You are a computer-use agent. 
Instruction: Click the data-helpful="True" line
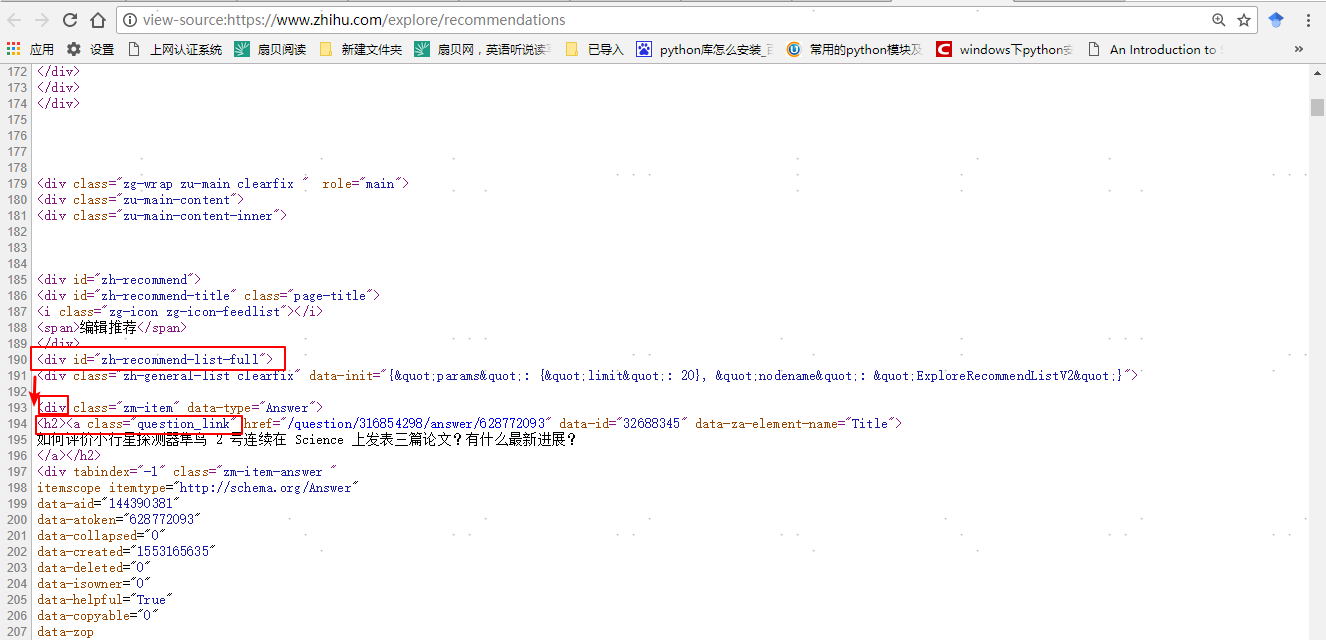(105, 600)
